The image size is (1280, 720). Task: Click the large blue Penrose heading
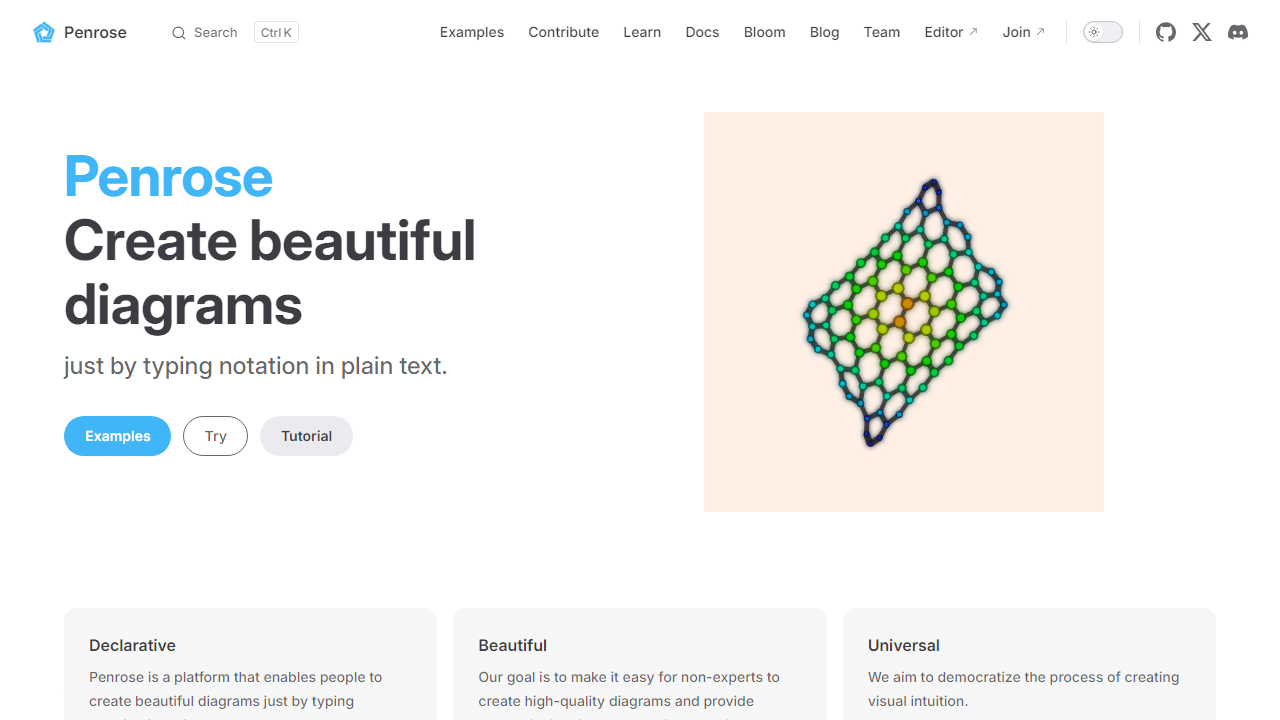168,177
